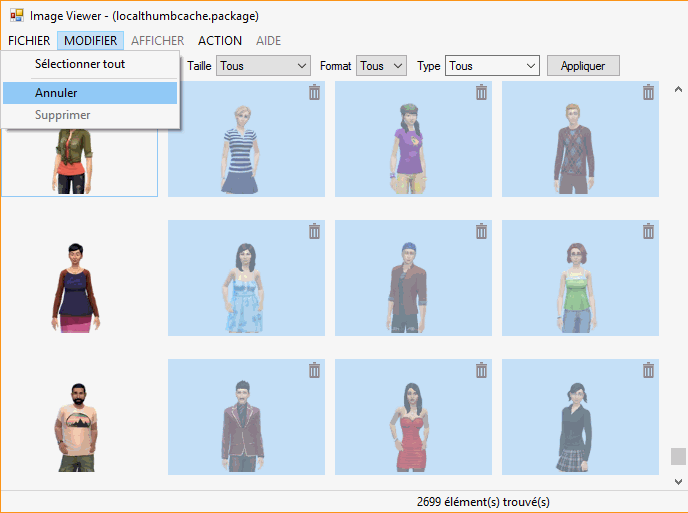This screenshot has height=513, width=688.
Task: Close the MODIFIER menu
Action: click(90, 40)
